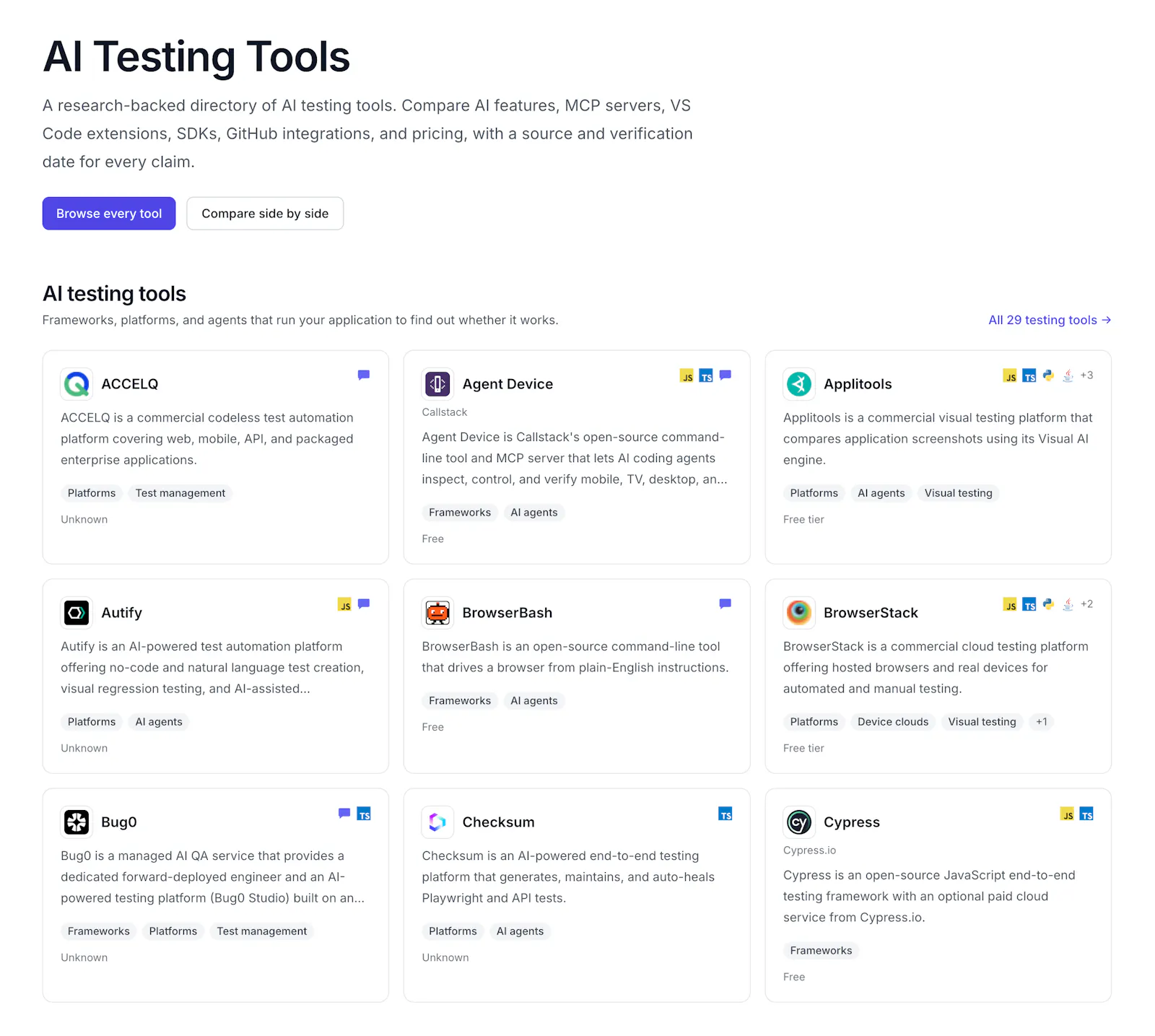Click the Agent Device logo icon
The image size is (1155, 1036).
coord(437,384)
